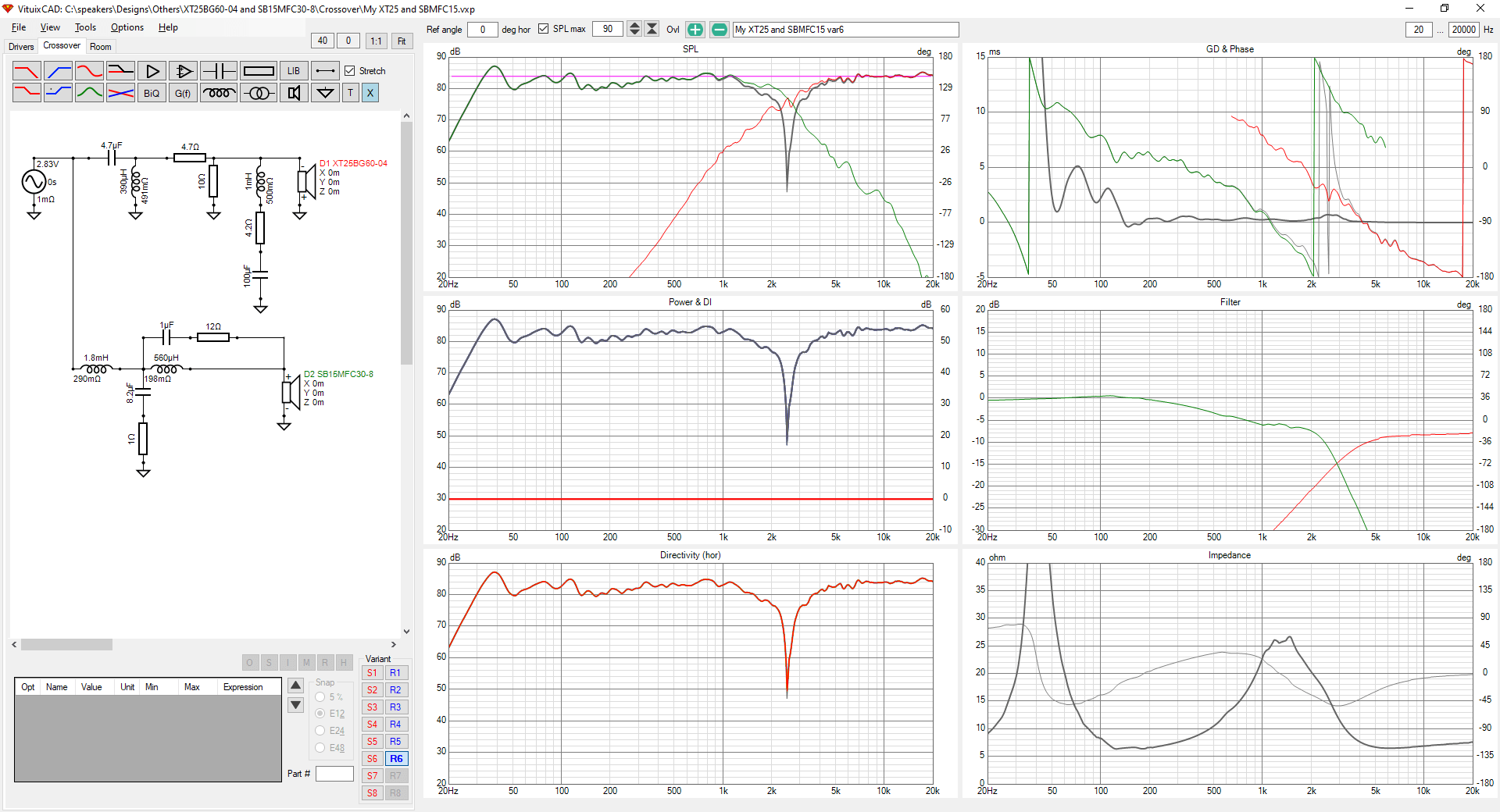Screen dimensions: 1500x812
Task: Add a BiQ biquad block
Action: (x=152, y=93)
